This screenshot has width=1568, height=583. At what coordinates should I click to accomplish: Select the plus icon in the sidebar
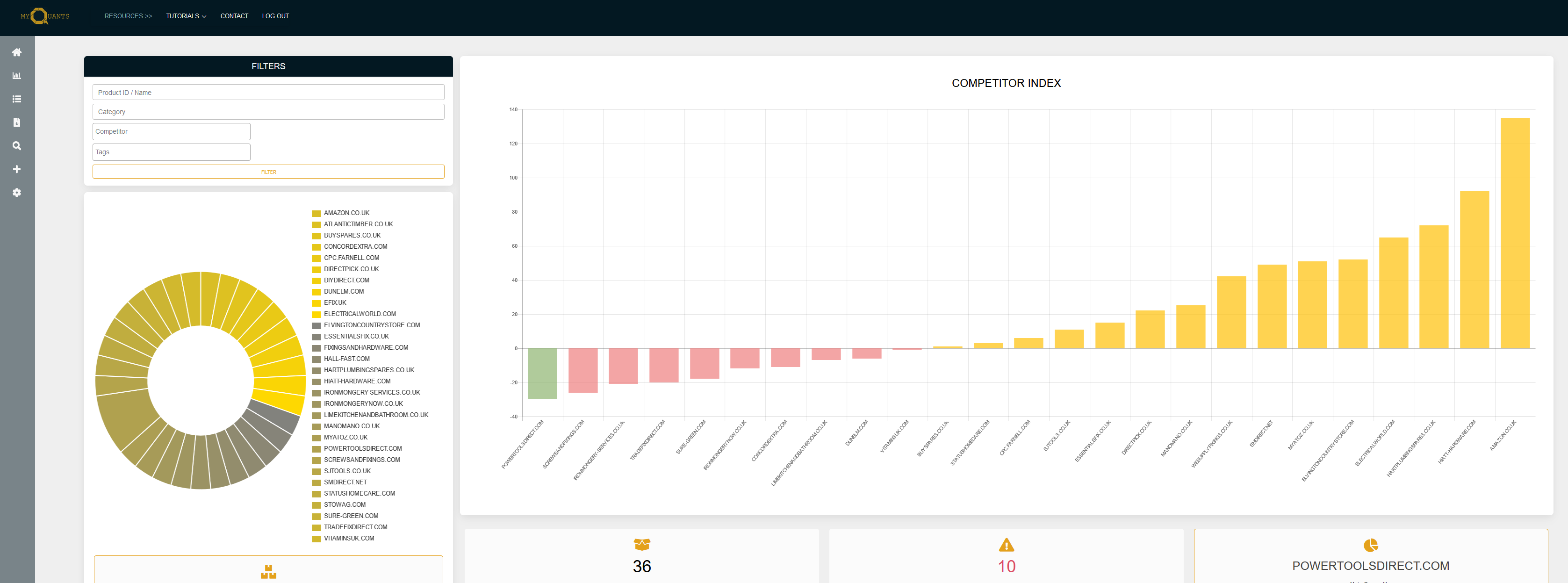pos(17,169)
